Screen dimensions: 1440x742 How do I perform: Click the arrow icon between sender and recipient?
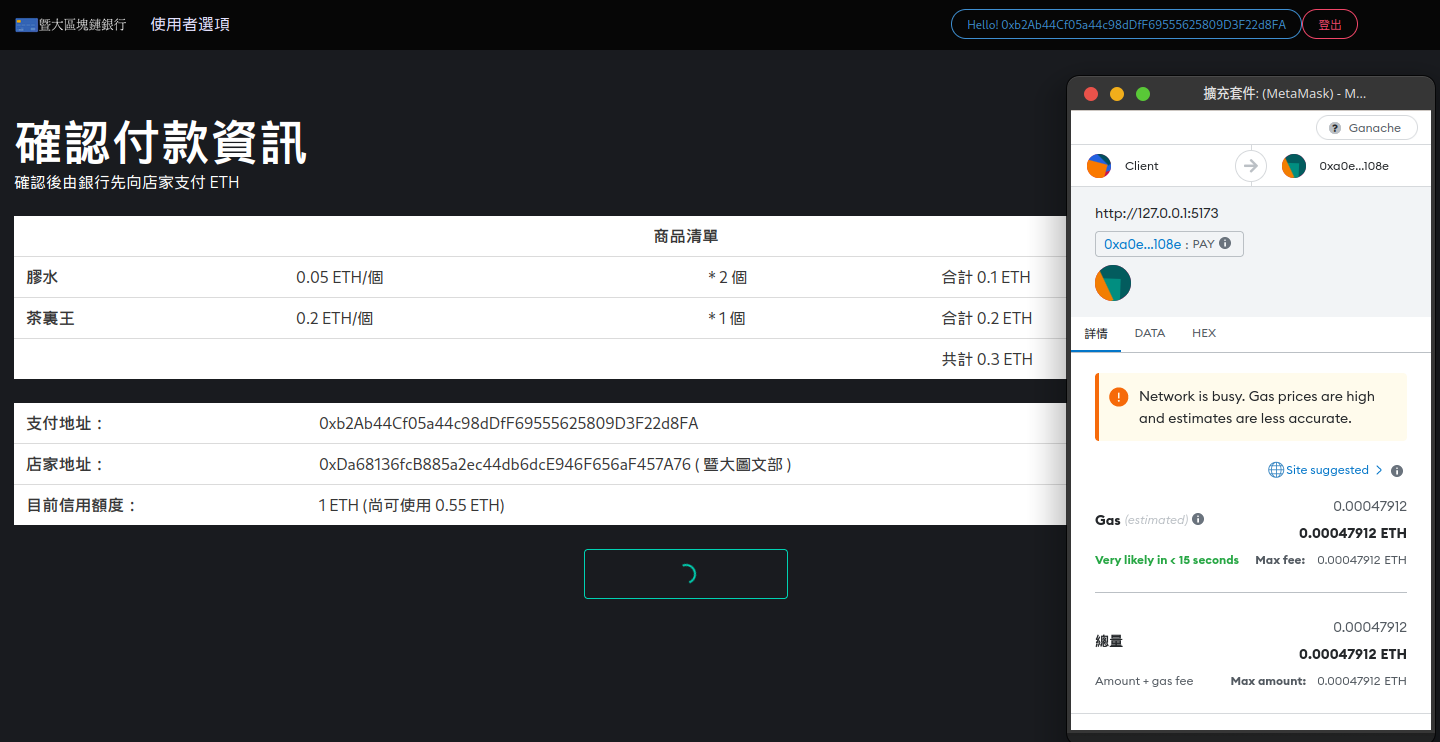coord(1250,166)
